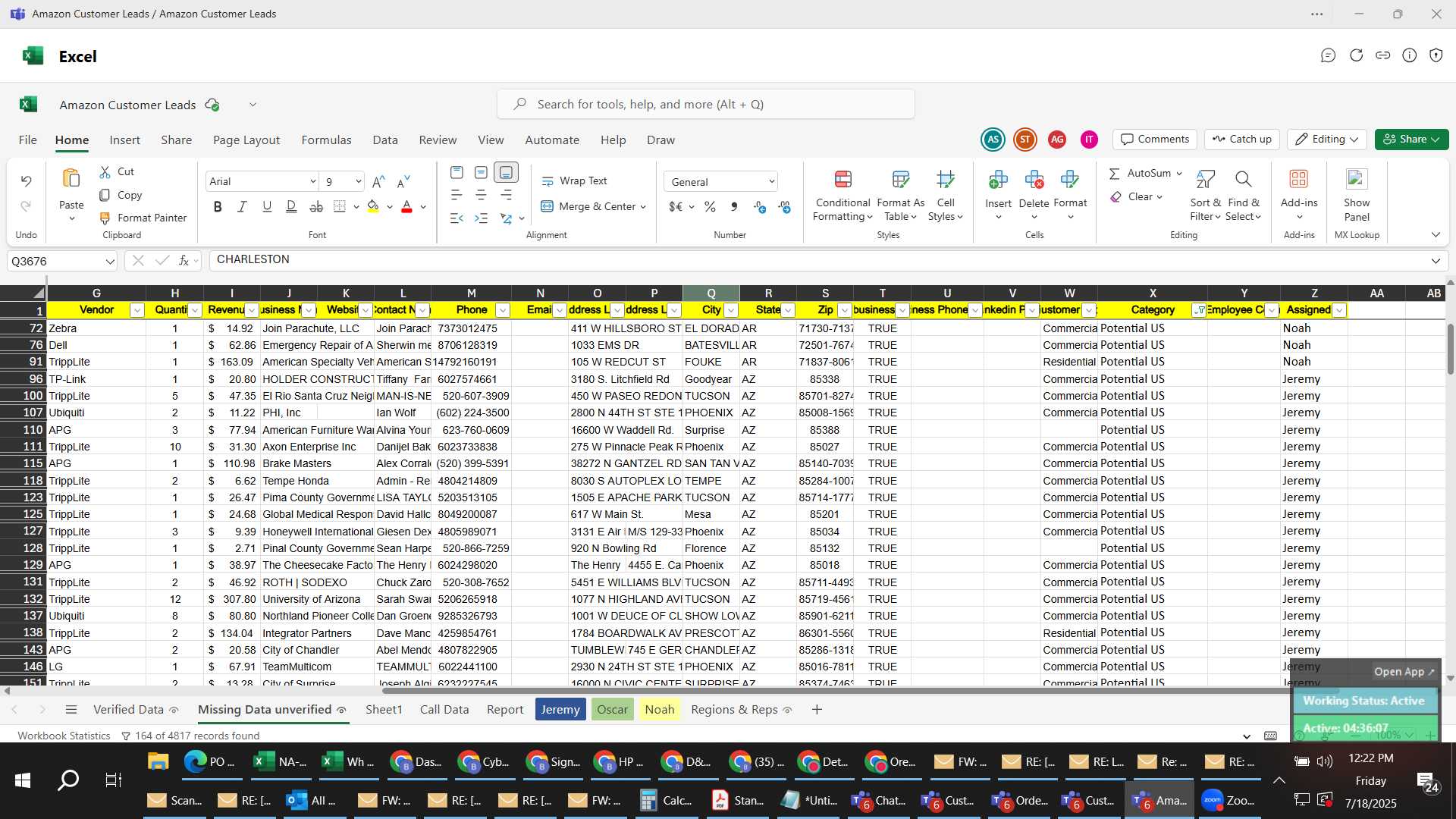The width and height of the screenshot is (1456, 819).
Task: Expand the font size dropdown
Action: click(358, 181)
